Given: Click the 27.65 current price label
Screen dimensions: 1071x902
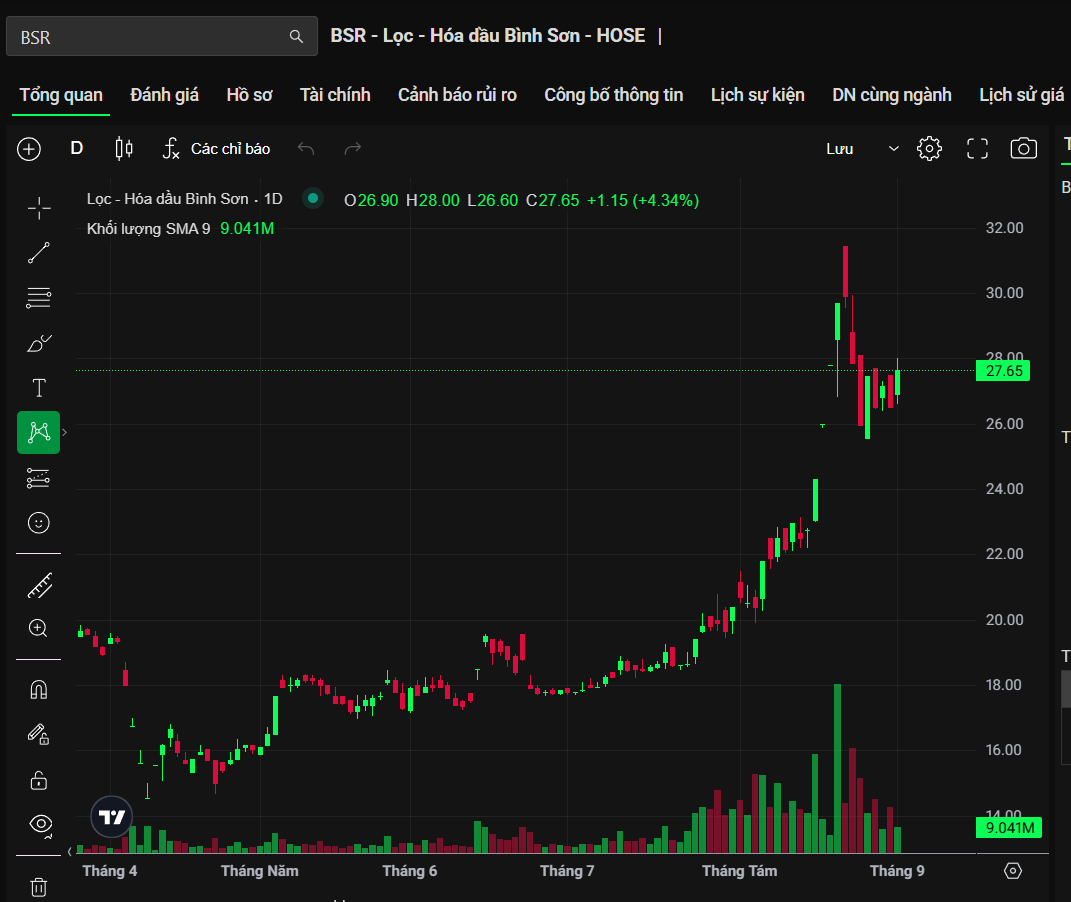Looking at the screenshot, I should [x=1003, y=371].
